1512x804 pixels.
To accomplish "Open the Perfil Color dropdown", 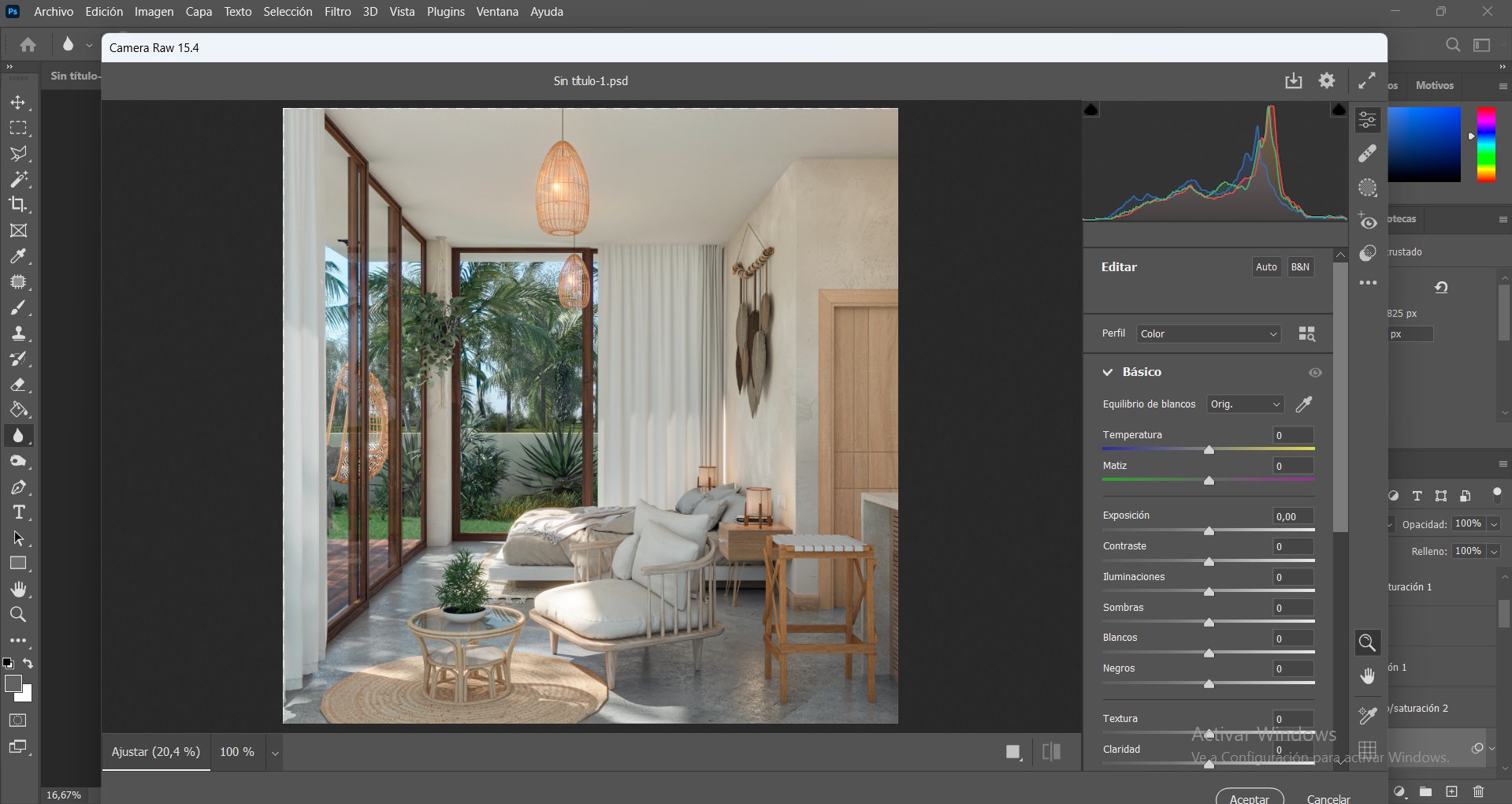I will tap(1208, 333).
